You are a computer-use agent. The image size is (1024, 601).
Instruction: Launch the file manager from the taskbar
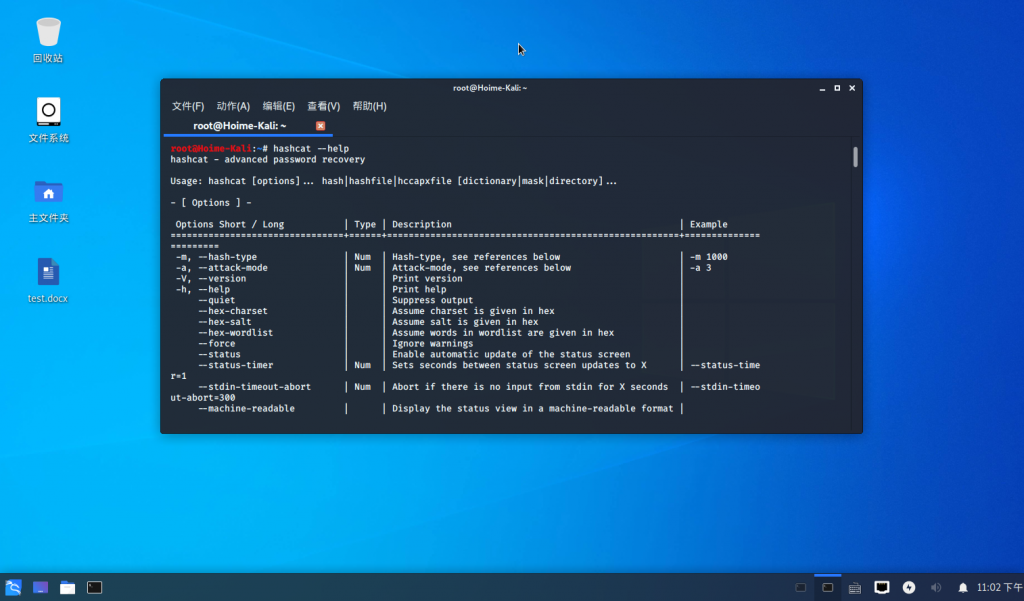coord(67,587)
